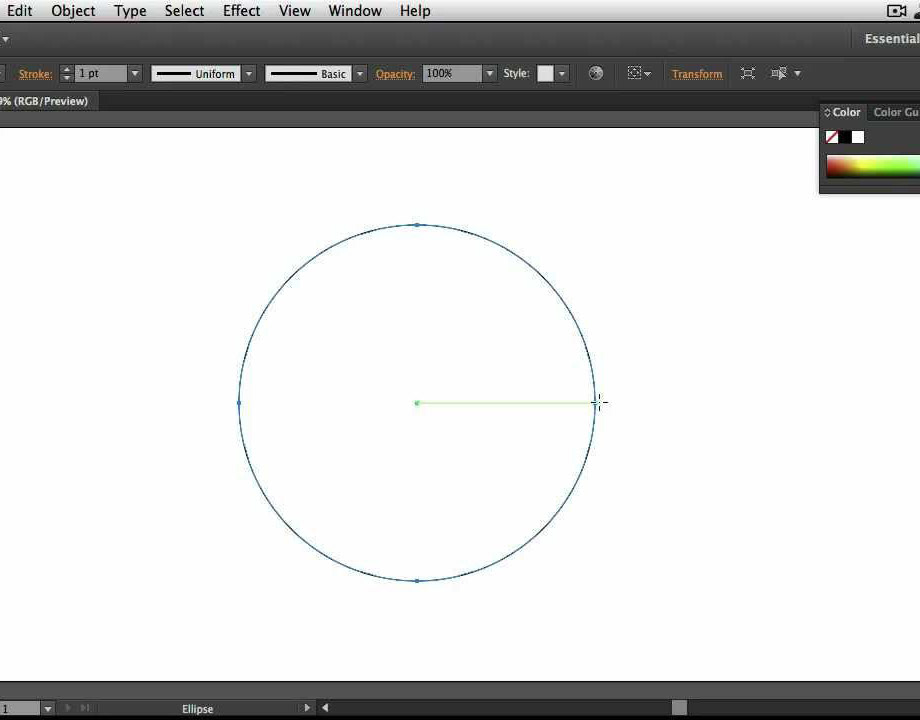Viewport: 920px width, 720px height.
Task: Click the stroke weight stepper arrows
Action: (67, 73)
